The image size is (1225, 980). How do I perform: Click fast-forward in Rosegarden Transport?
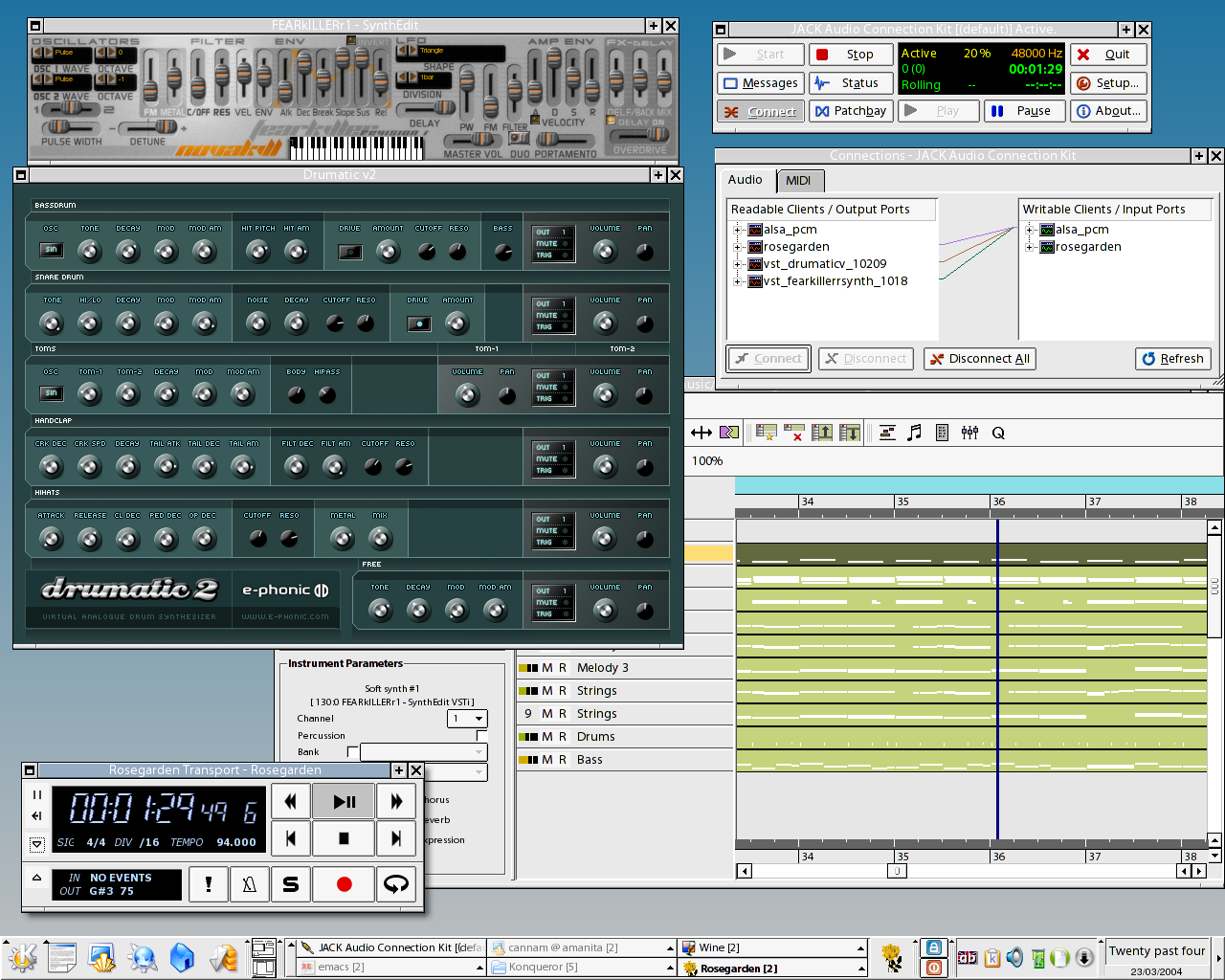396,802
